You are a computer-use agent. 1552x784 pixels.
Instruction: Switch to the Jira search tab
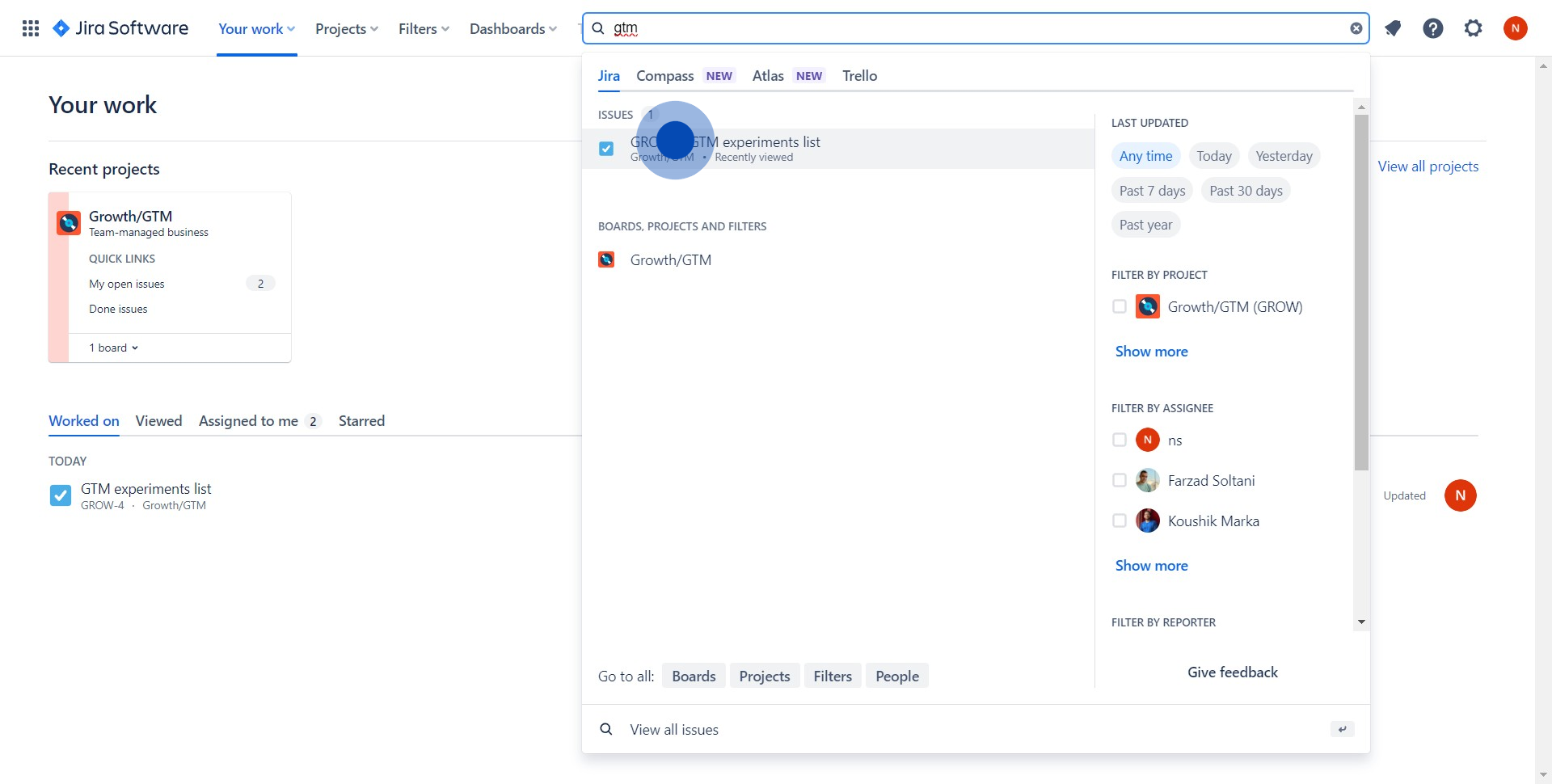(609, 75)
